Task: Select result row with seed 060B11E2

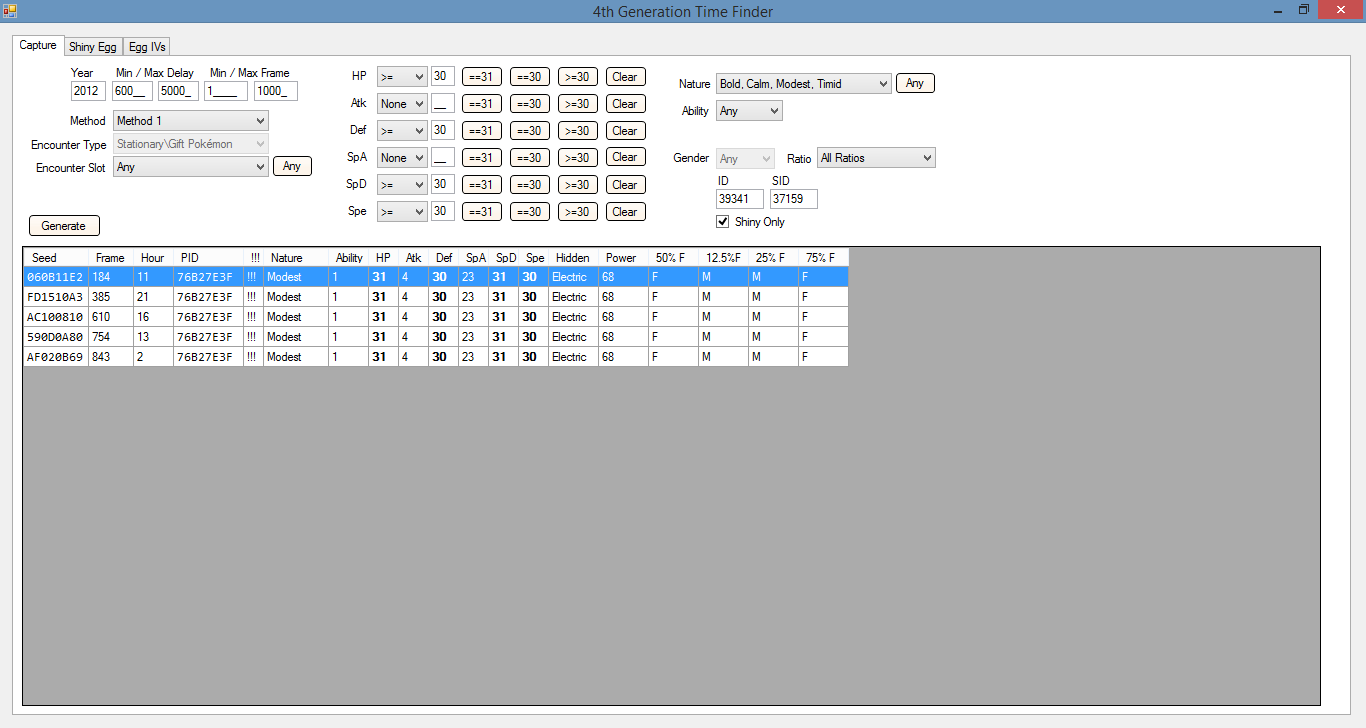Action: click(x=436, y=277)
